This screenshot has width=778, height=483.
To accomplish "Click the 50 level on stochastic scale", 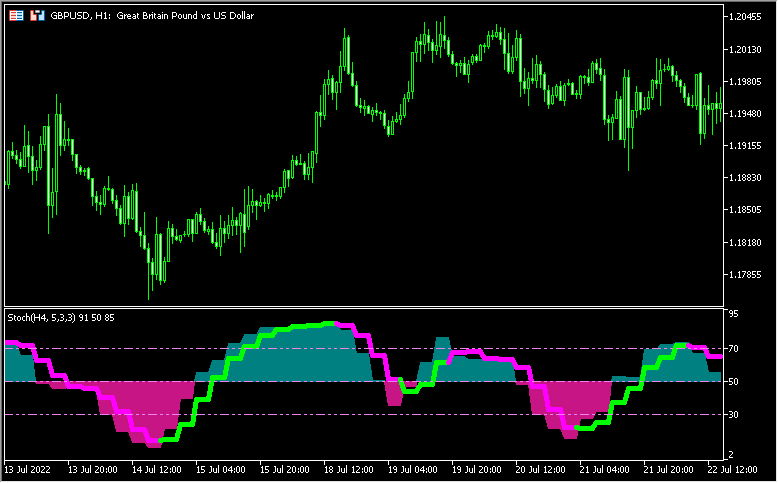I will [733, 382].
